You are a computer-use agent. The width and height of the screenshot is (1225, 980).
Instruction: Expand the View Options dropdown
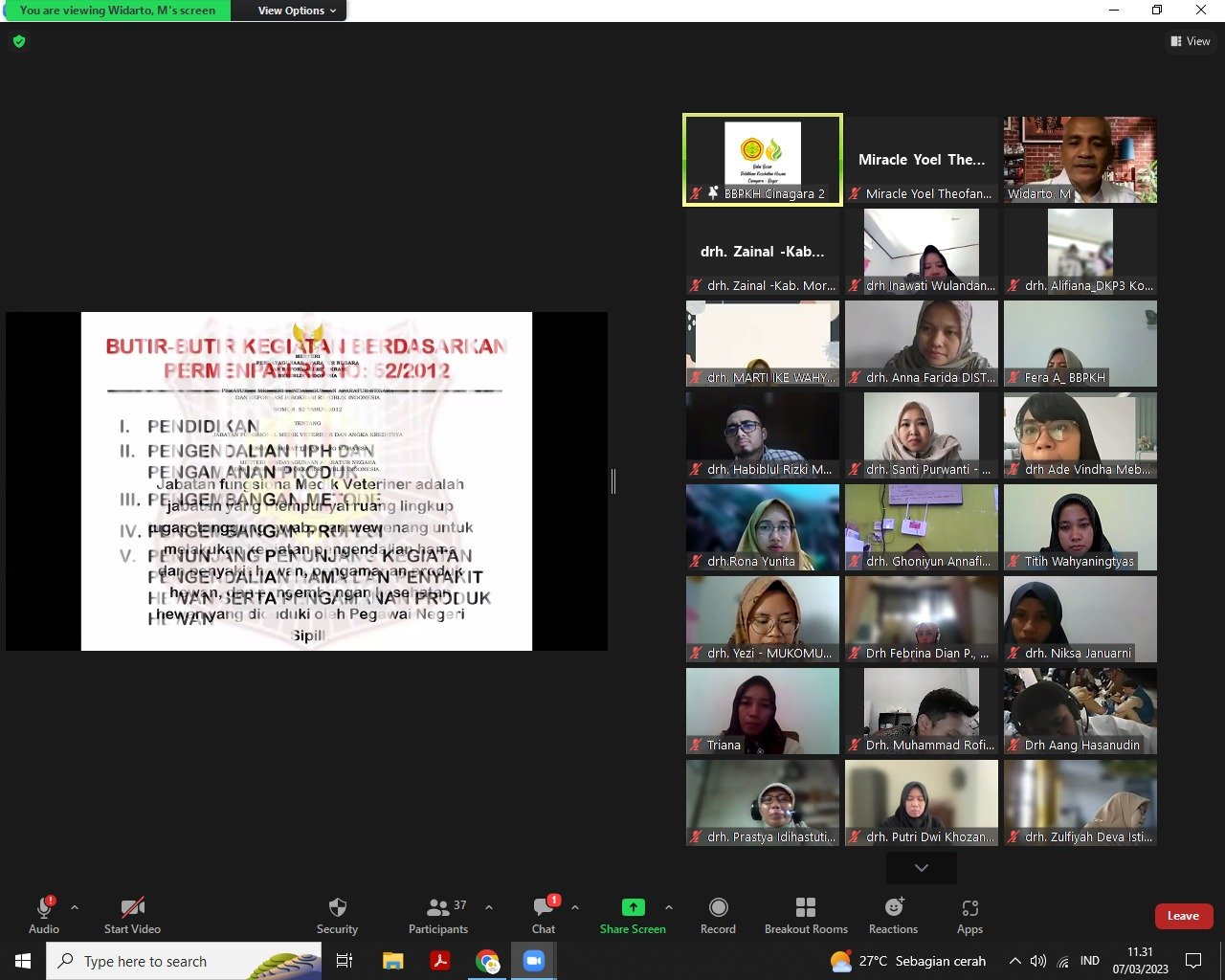point(297,11)
